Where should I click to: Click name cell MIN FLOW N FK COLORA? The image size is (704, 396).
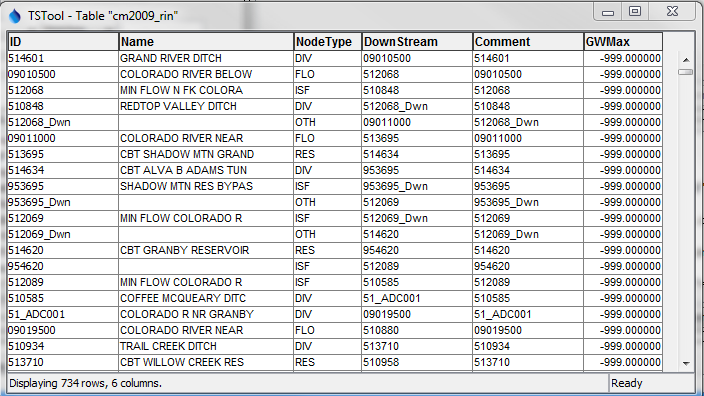[206, 90]
